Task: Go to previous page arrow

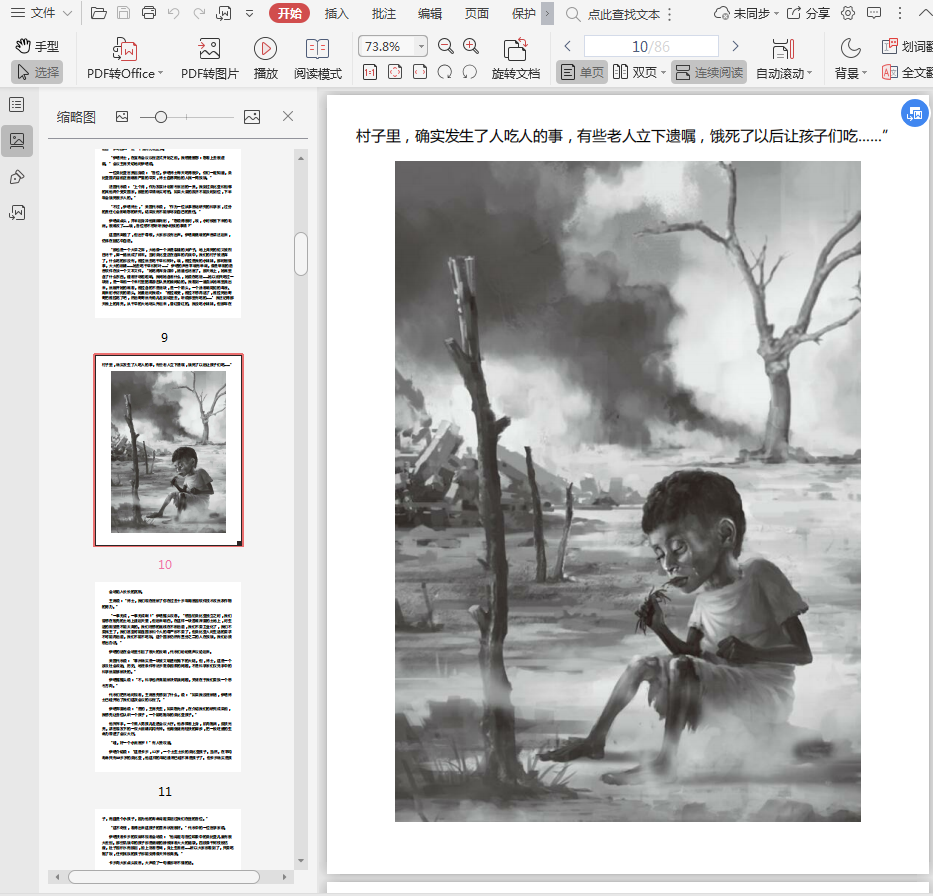Action: coord(567,46)
